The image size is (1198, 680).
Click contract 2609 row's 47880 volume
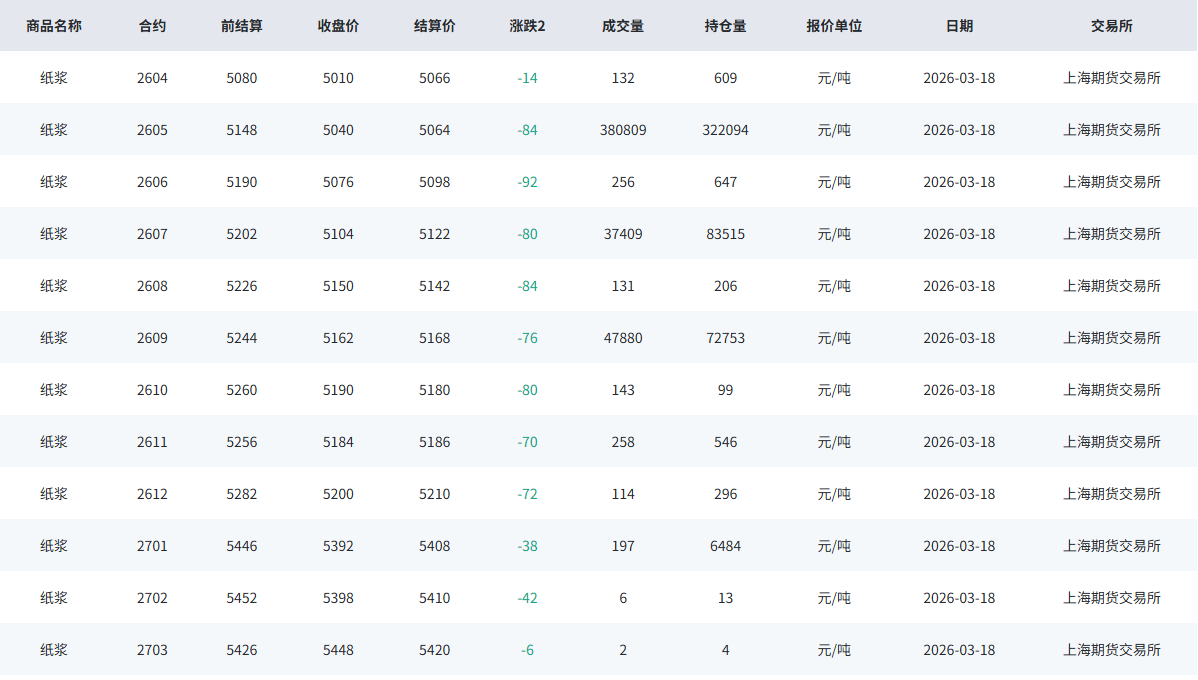(x=623, y=338)
